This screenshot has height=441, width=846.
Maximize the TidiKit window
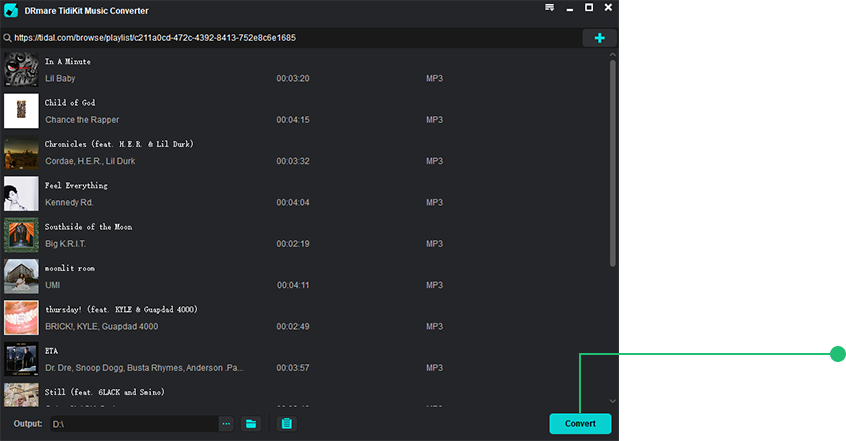click(x=589, y=8)
